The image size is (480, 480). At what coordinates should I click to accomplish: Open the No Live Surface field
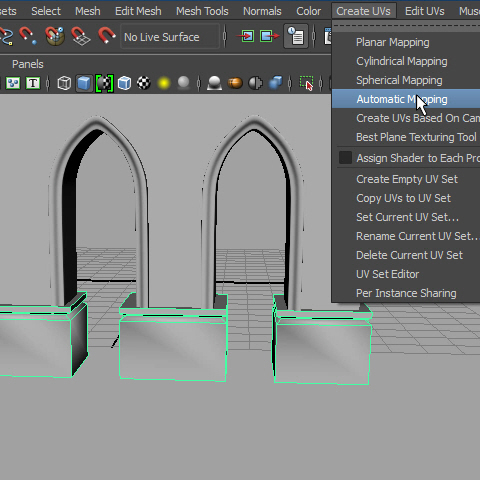point(170,37)
